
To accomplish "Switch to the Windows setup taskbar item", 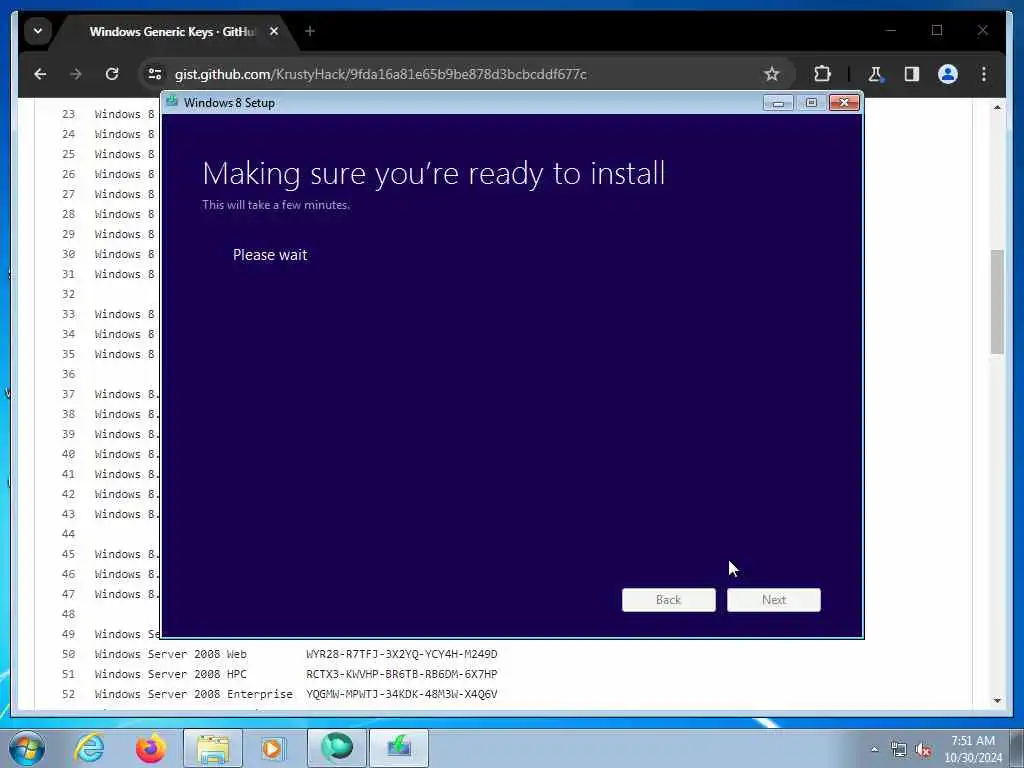I will pyautogui.click(x=398, y=748).
